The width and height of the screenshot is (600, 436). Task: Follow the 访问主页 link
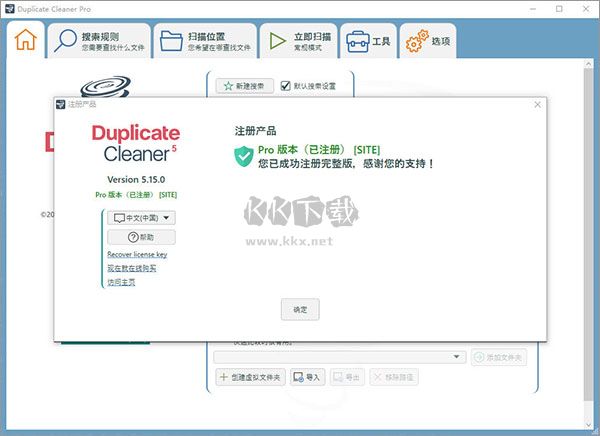(x=121, y=282)
